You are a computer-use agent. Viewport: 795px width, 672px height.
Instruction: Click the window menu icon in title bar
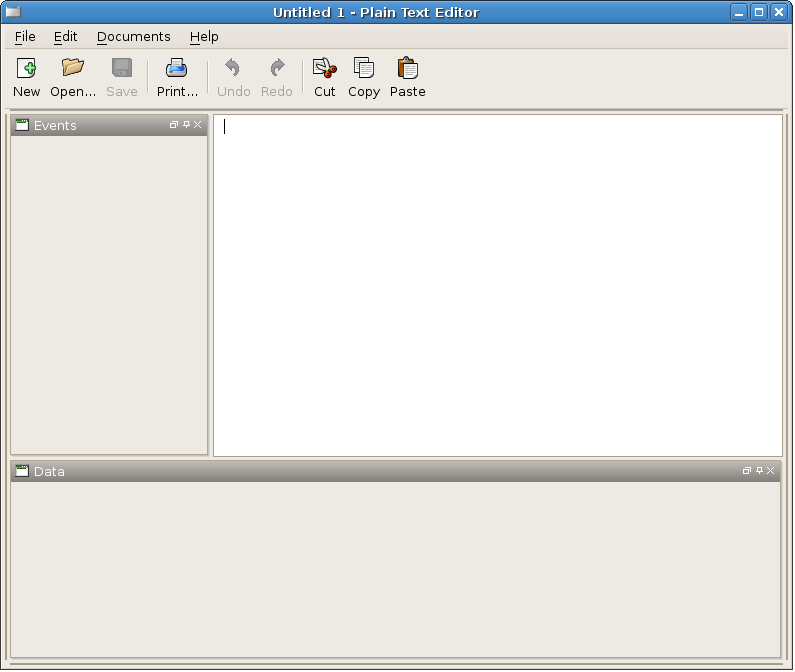(13, 12)
